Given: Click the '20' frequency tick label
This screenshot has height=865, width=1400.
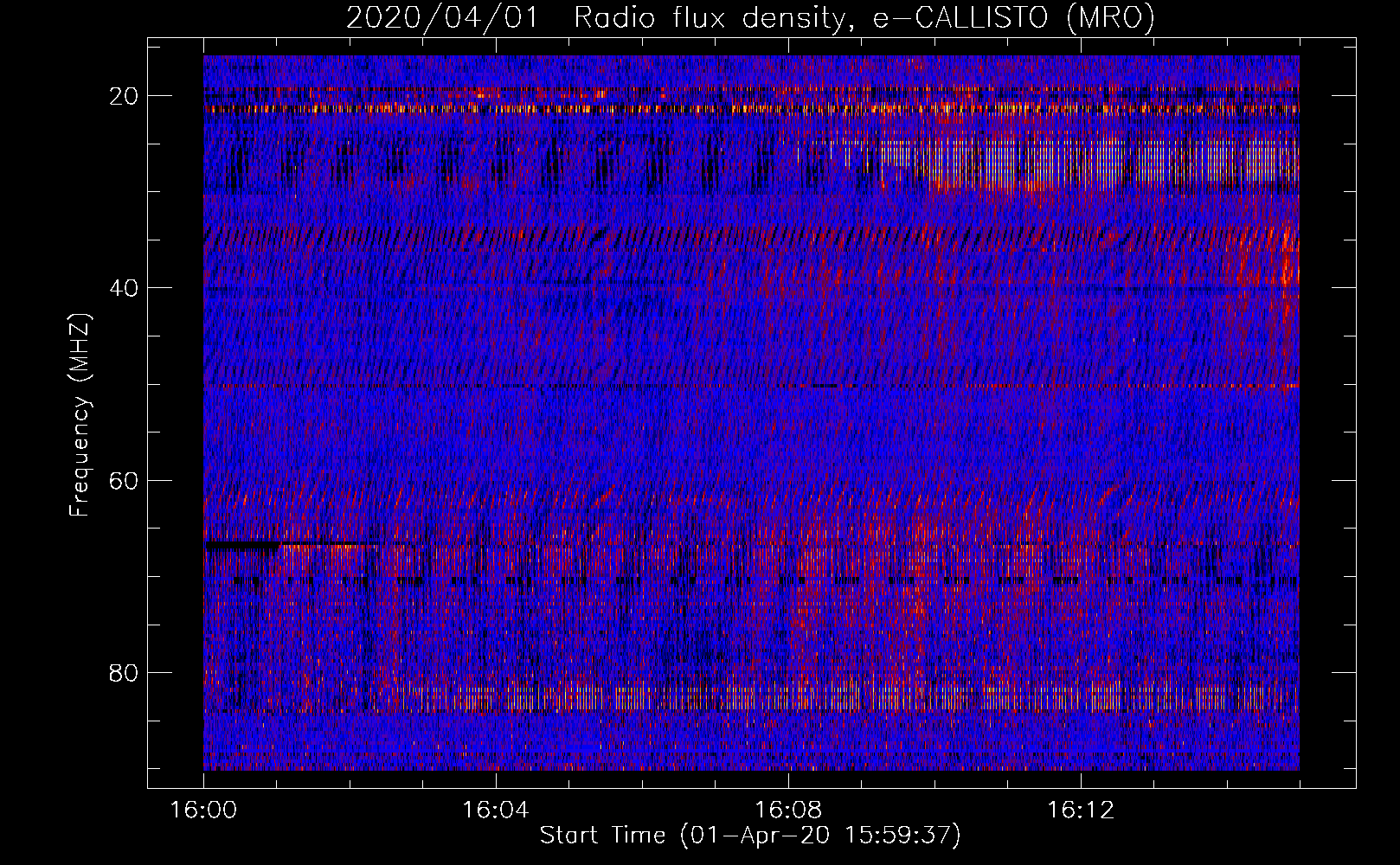Looking at the screenshot, I should click(125, 96).
